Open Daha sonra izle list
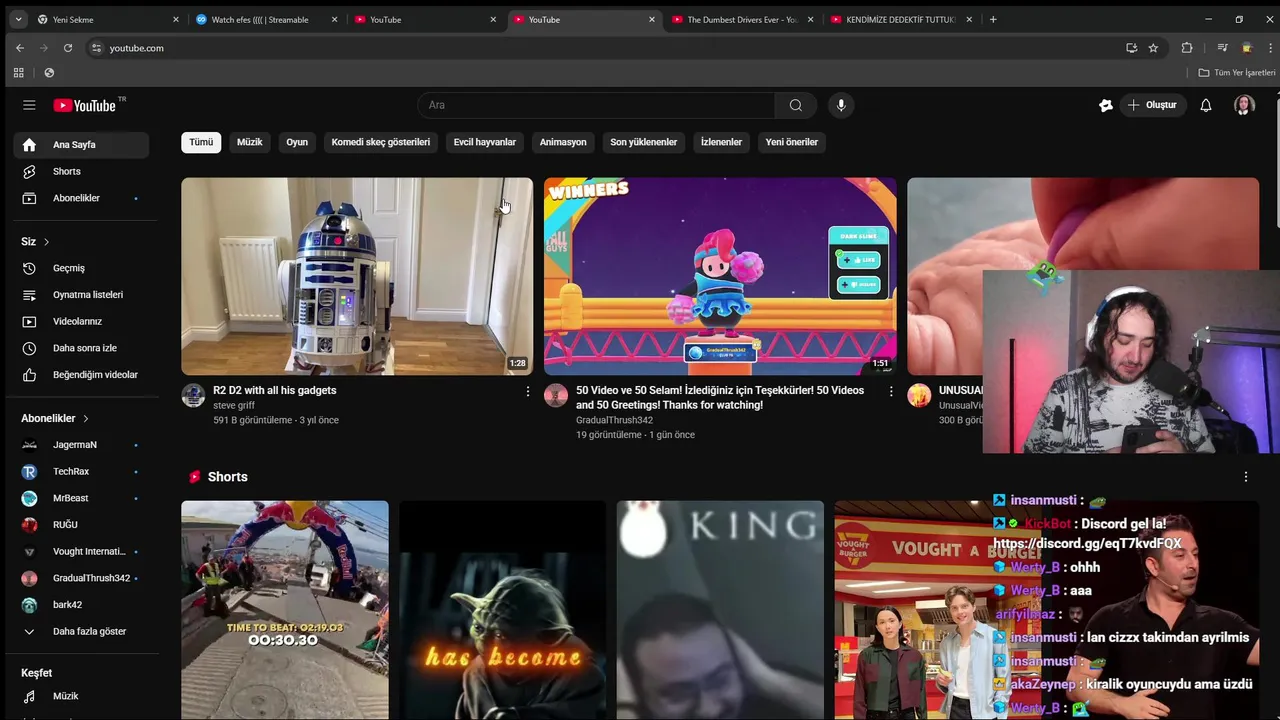The width and height of the screenshot is (1280, 720). (81, 348)
